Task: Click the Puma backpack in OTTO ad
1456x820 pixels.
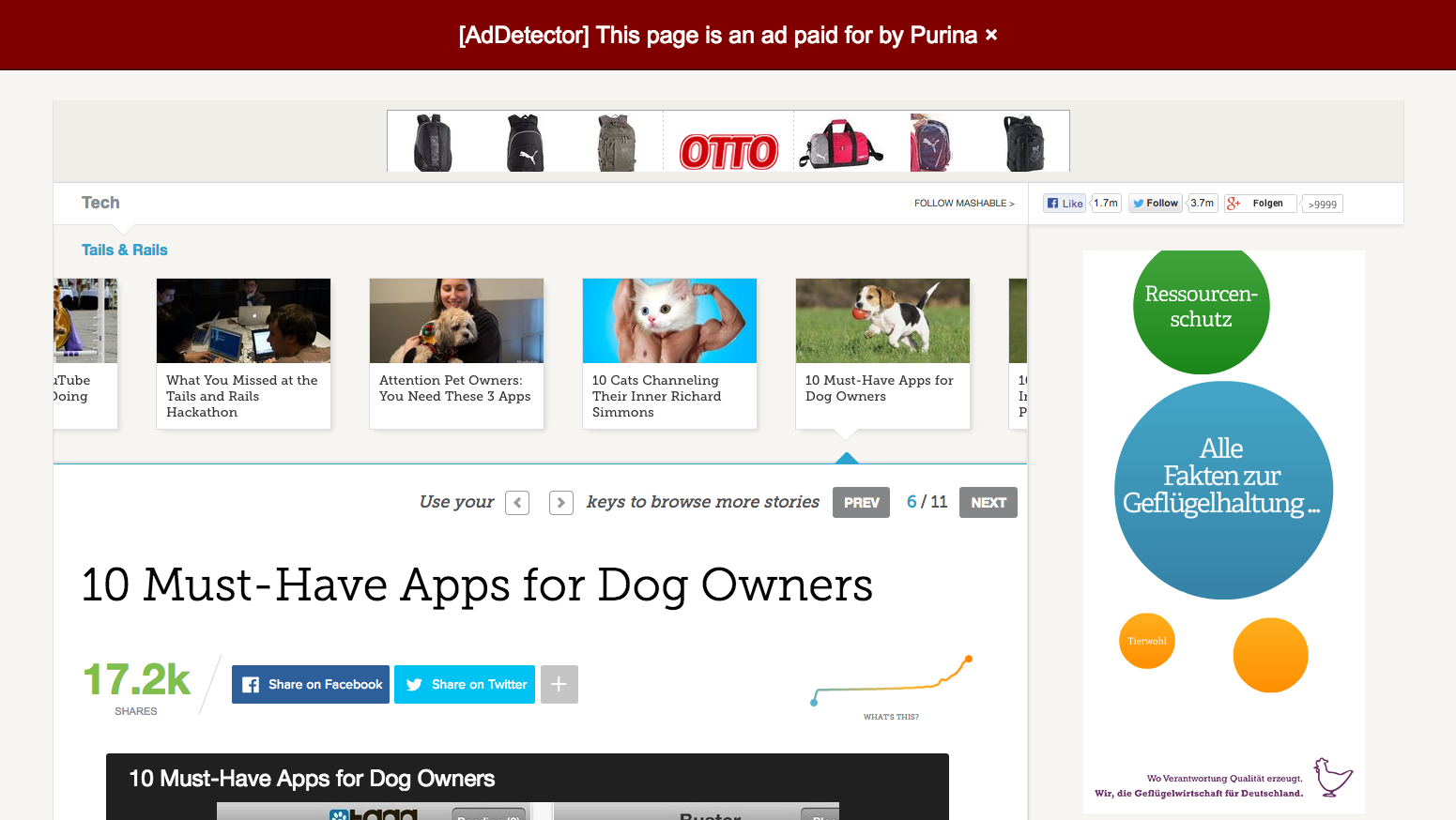Action: click(526, 143)
